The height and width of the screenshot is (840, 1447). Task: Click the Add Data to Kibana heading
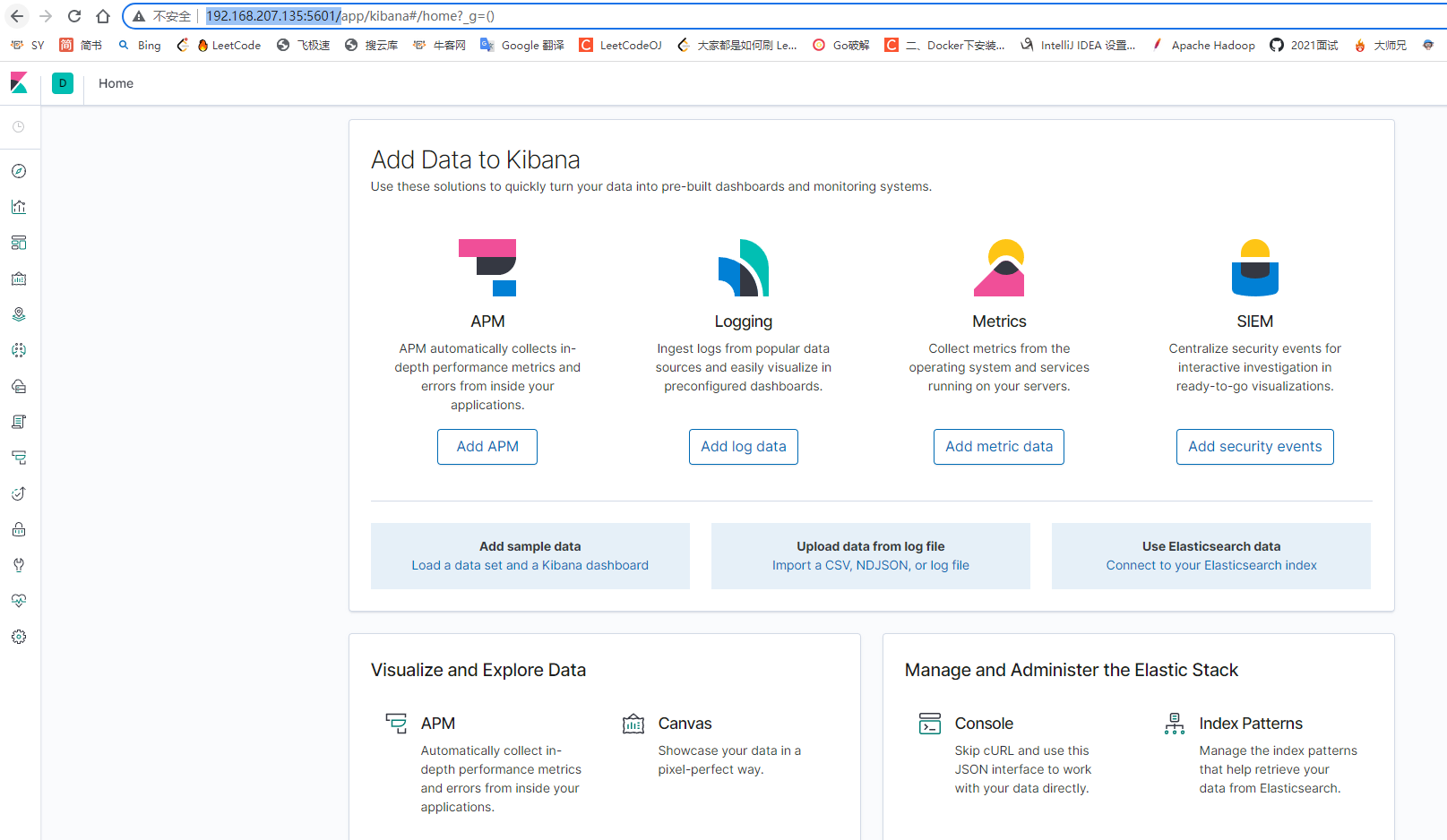click(476, 159)
